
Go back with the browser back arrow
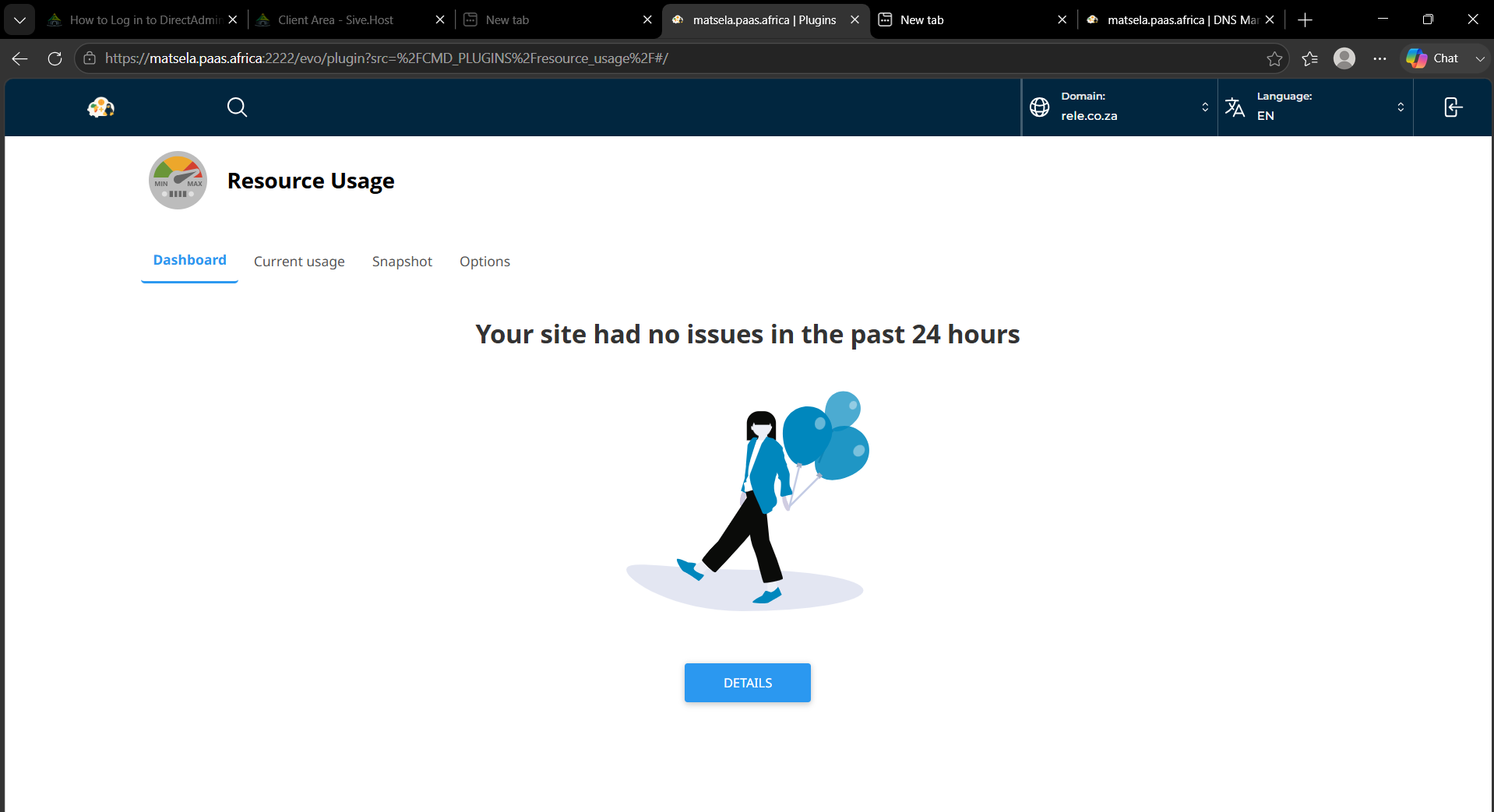[20, 58]
